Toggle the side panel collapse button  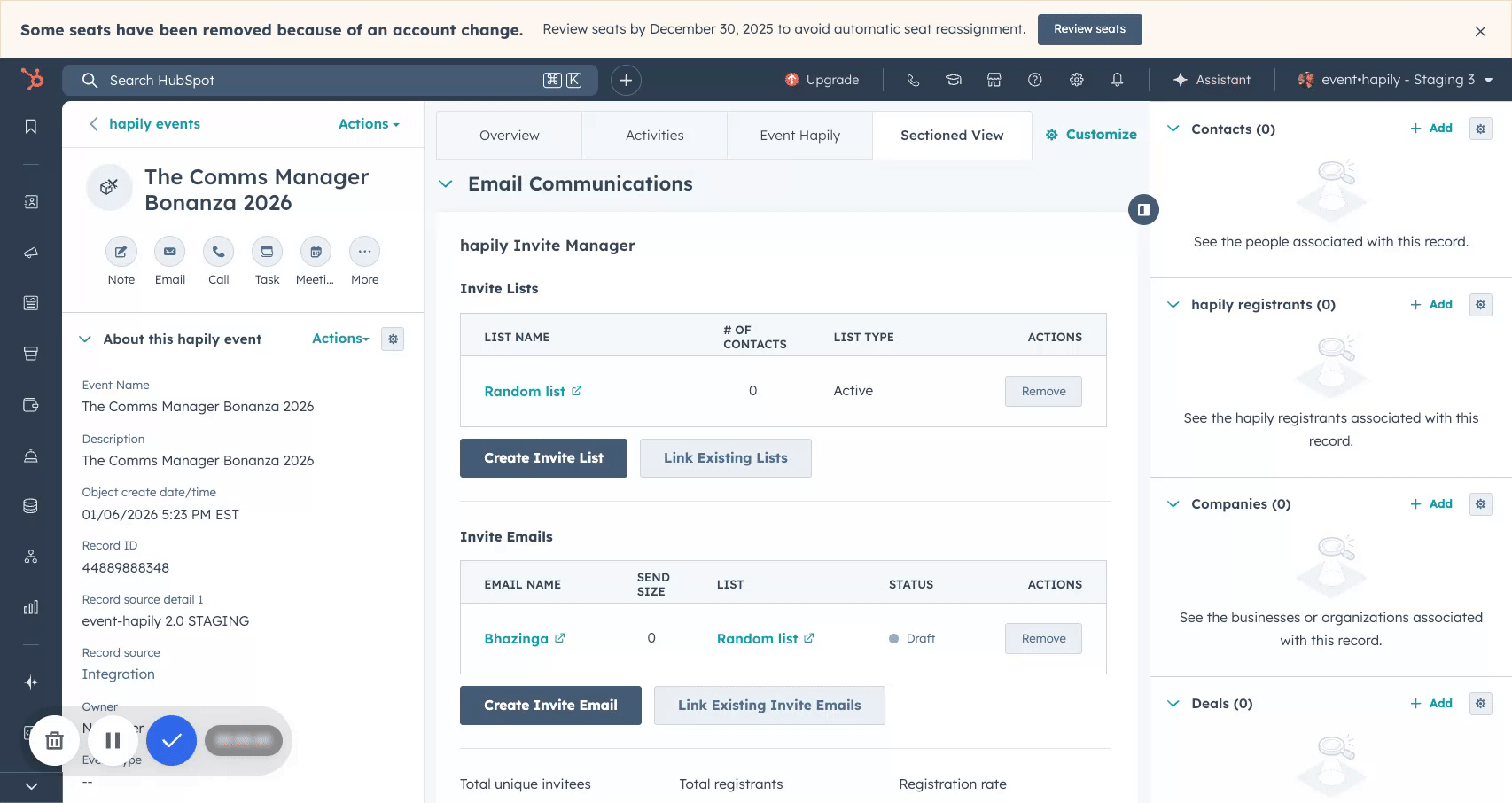click(1143, 210)
